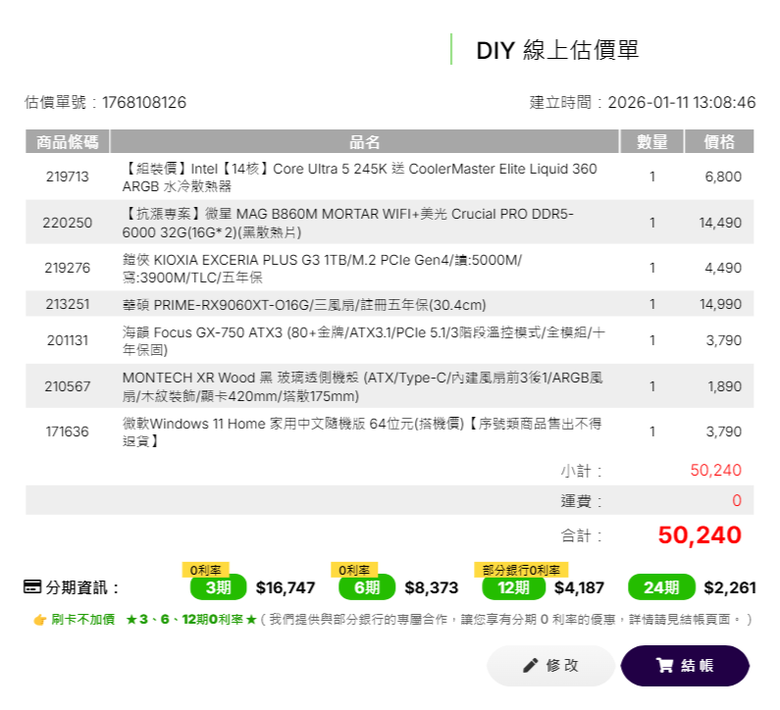Viewport: 780px width, 710px height.
Task: Click the 品名 column header
Action: point(364,141)
